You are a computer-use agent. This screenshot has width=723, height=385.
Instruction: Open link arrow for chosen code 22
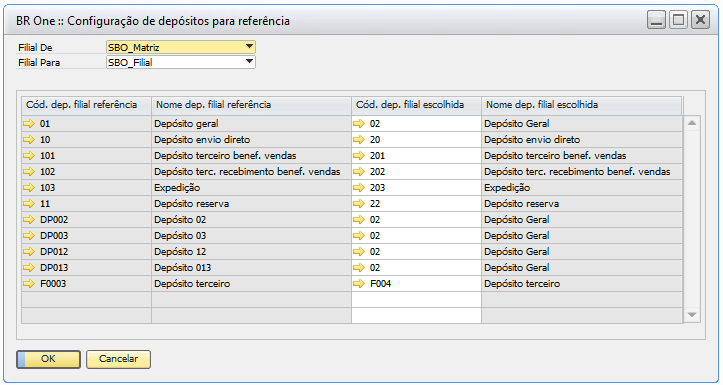[x=359, y=204]
